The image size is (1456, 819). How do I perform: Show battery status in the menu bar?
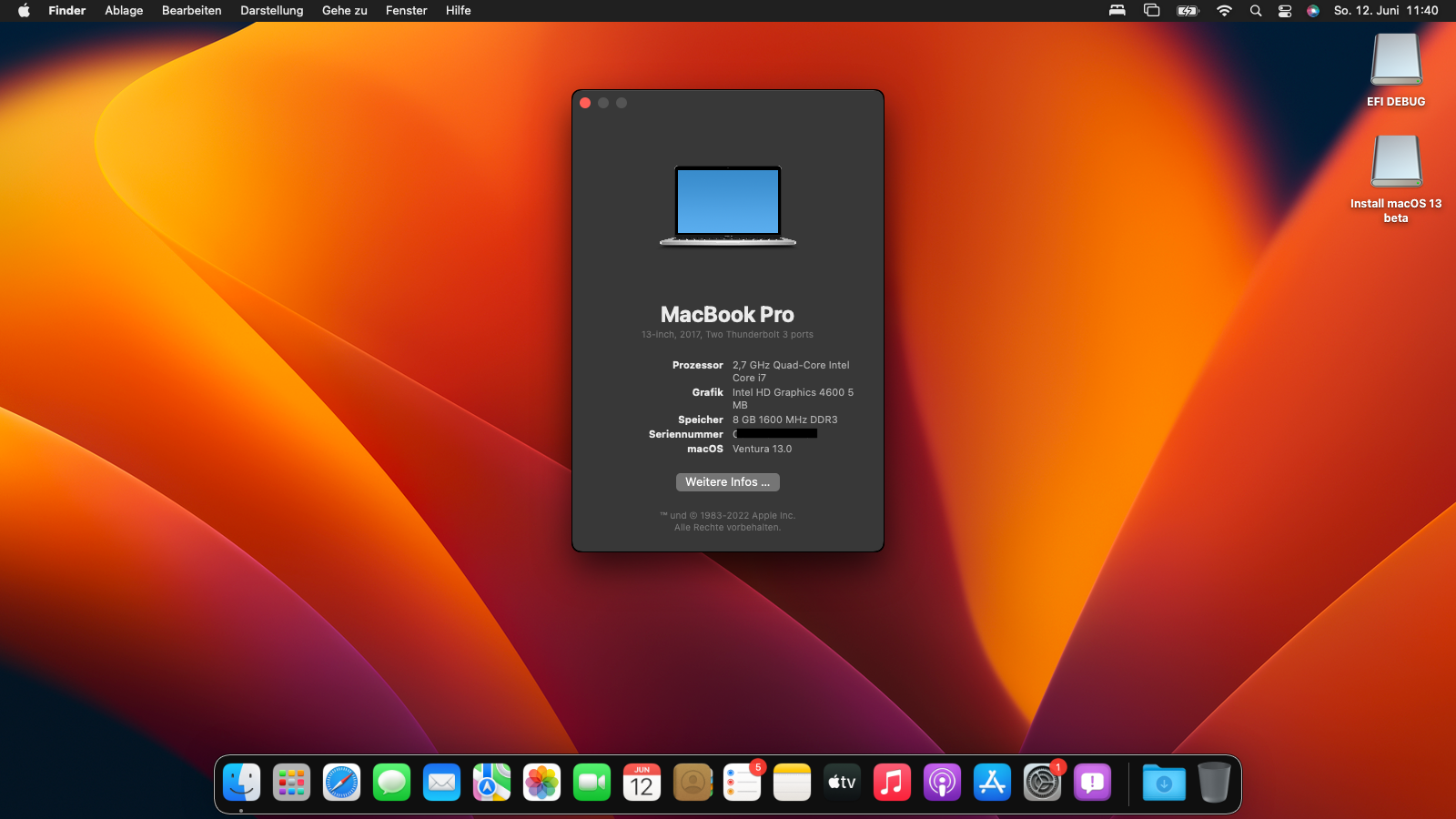[1188, 11]
